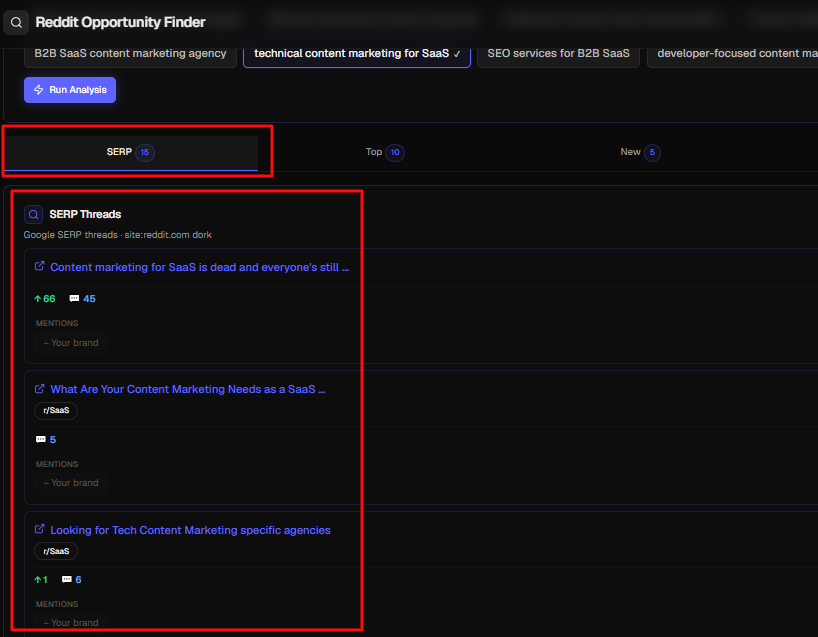Switch to the Top tab
The height and width of the screenshot is (637, 818).
(x=385, y=152)
